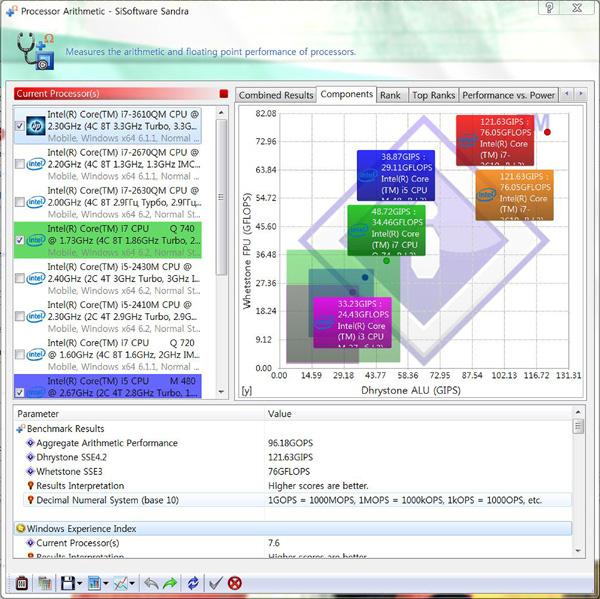600x599 pixels.
Task: Click processor list scroll down arrow
Action: click(221, 392)
